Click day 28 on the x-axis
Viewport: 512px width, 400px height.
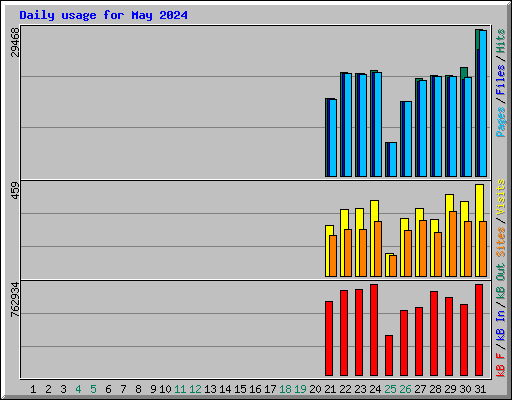pyautogui.click(x=435, y=389)
